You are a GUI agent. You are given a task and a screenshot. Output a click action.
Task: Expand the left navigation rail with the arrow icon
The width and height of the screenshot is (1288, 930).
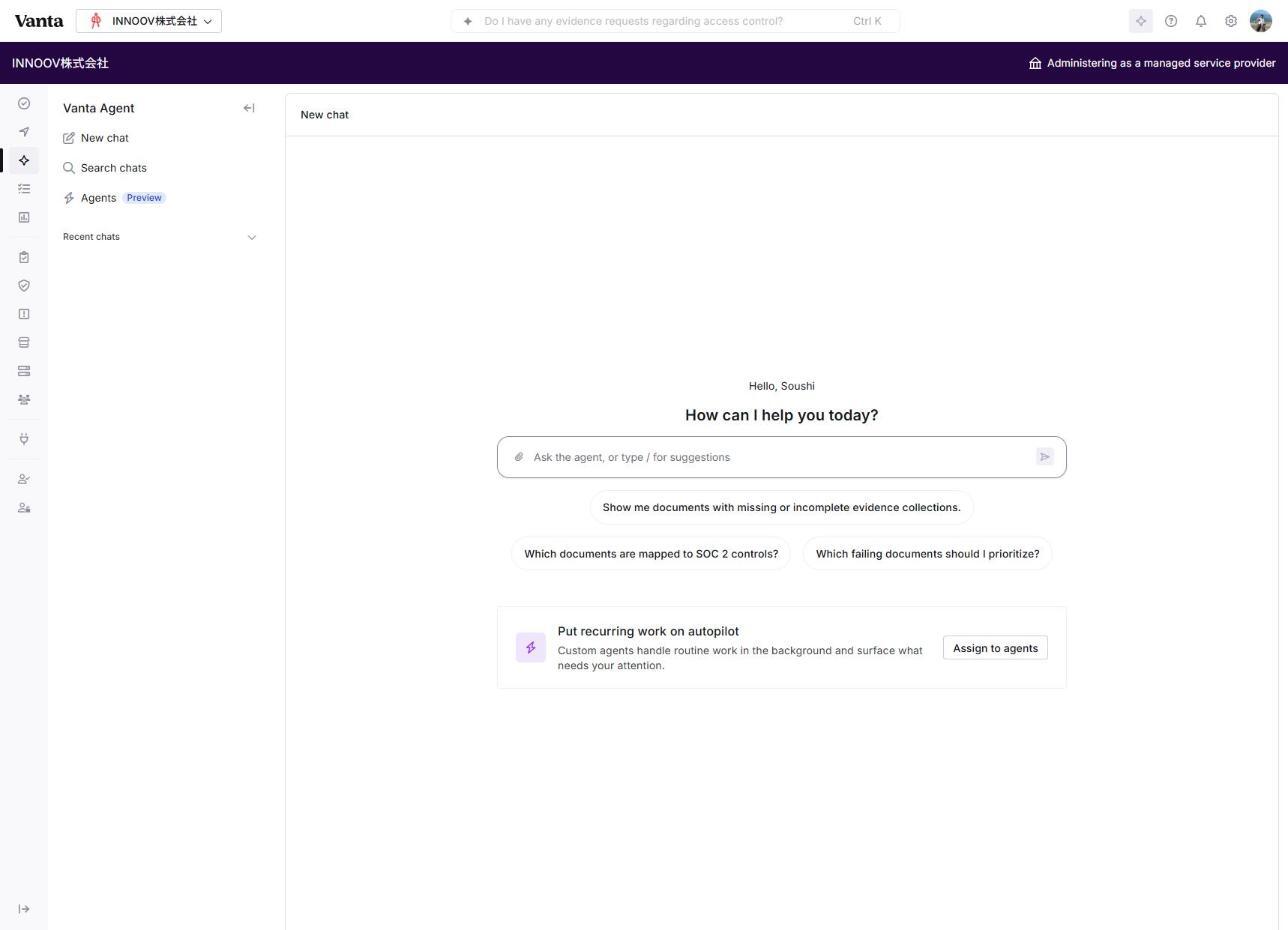click(x=24, y=909)
